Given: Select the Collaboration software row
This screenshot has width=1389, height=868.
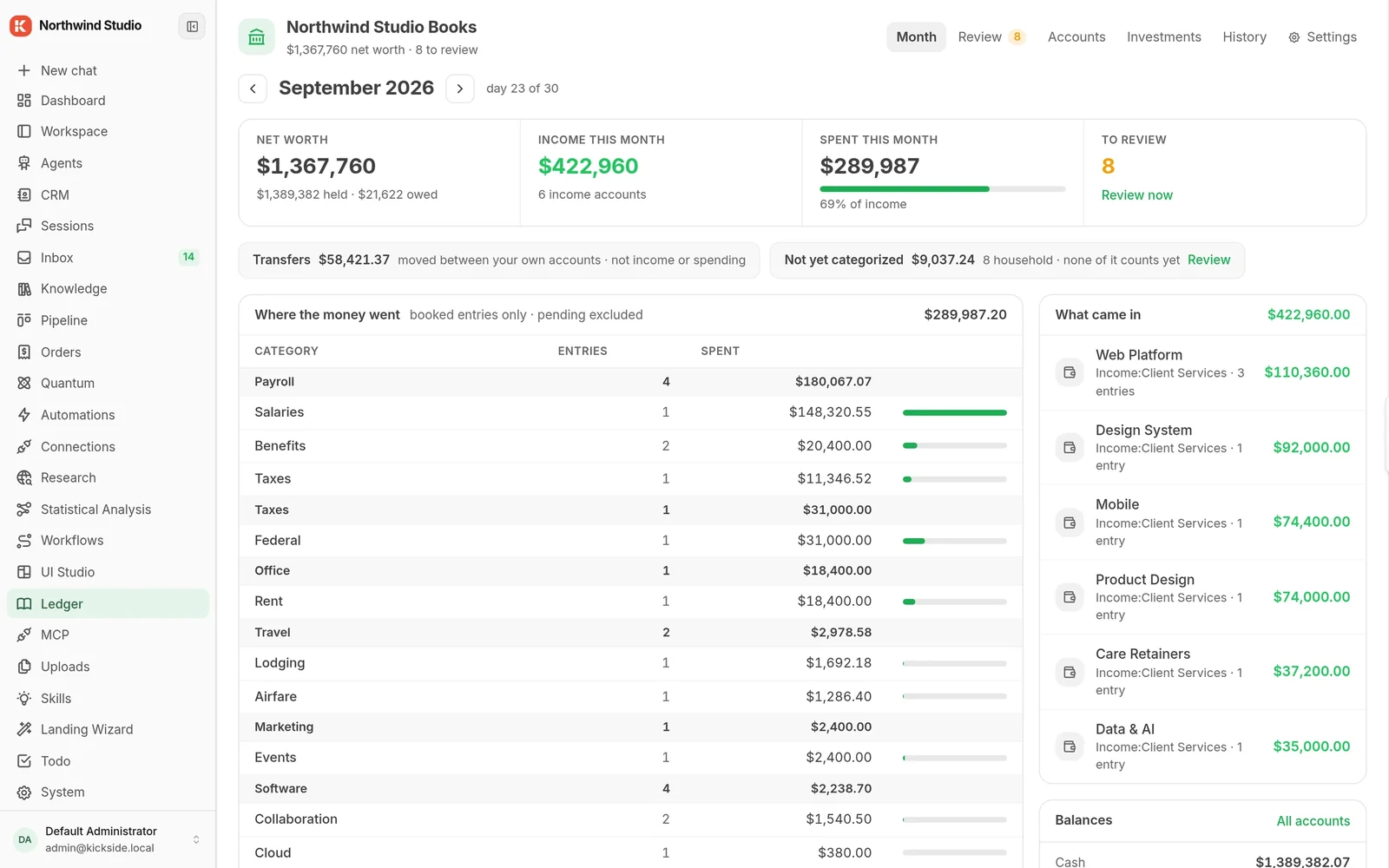Looking at the screenshot, I should tap(630, 819).
